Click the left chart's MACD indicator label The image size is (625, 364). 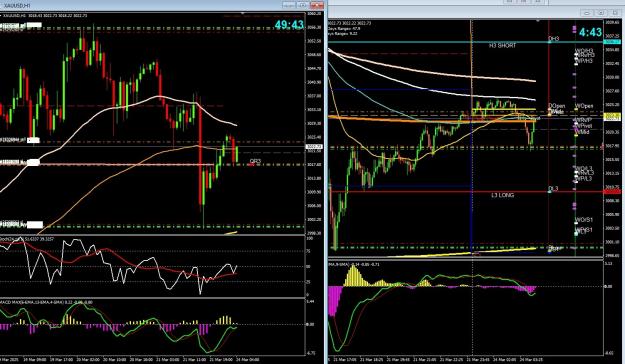point(46,302)
